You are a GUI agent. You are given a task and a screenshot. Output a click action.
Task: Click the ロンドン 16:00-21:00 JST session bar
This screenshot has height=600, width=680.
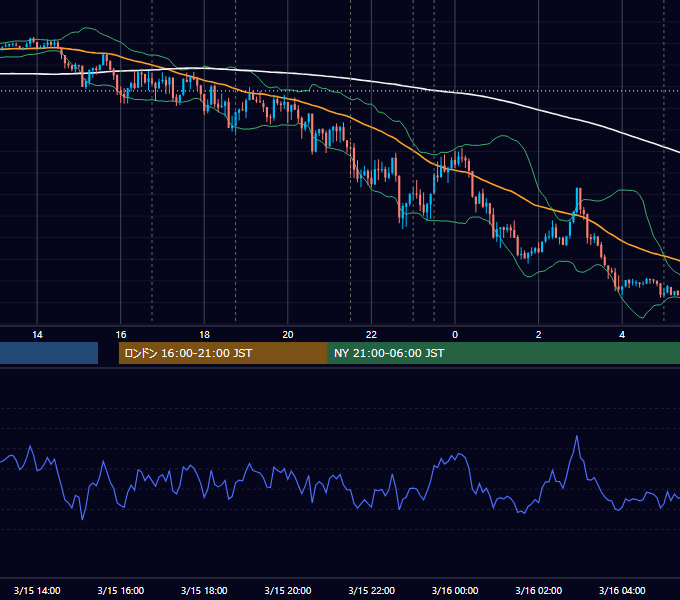pyautogui.click(x=223, y=353)
